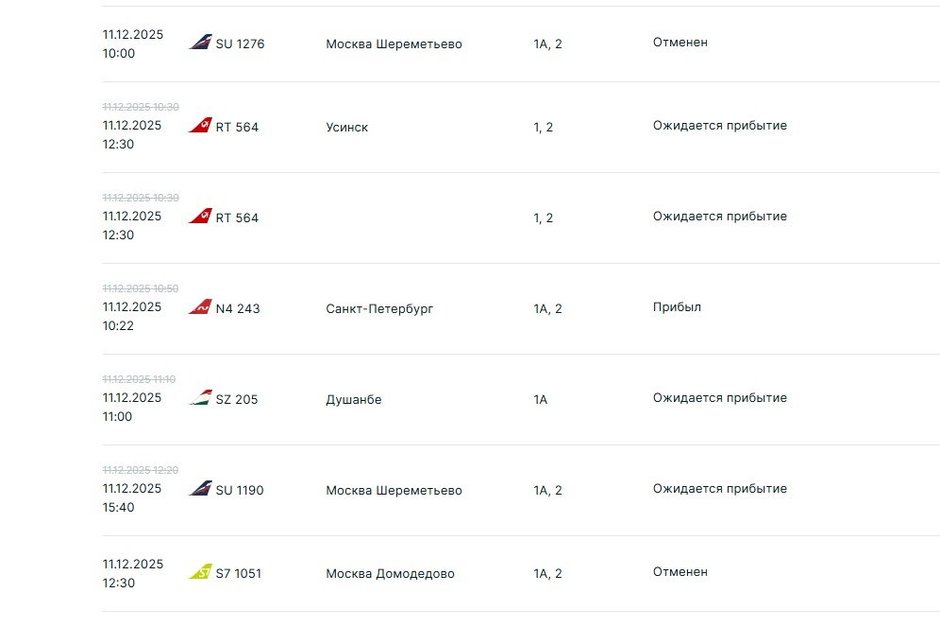The image size is (940, 627).
Task: Select the Санкт-Петербург origin text
Action: (x=379, y=309)
